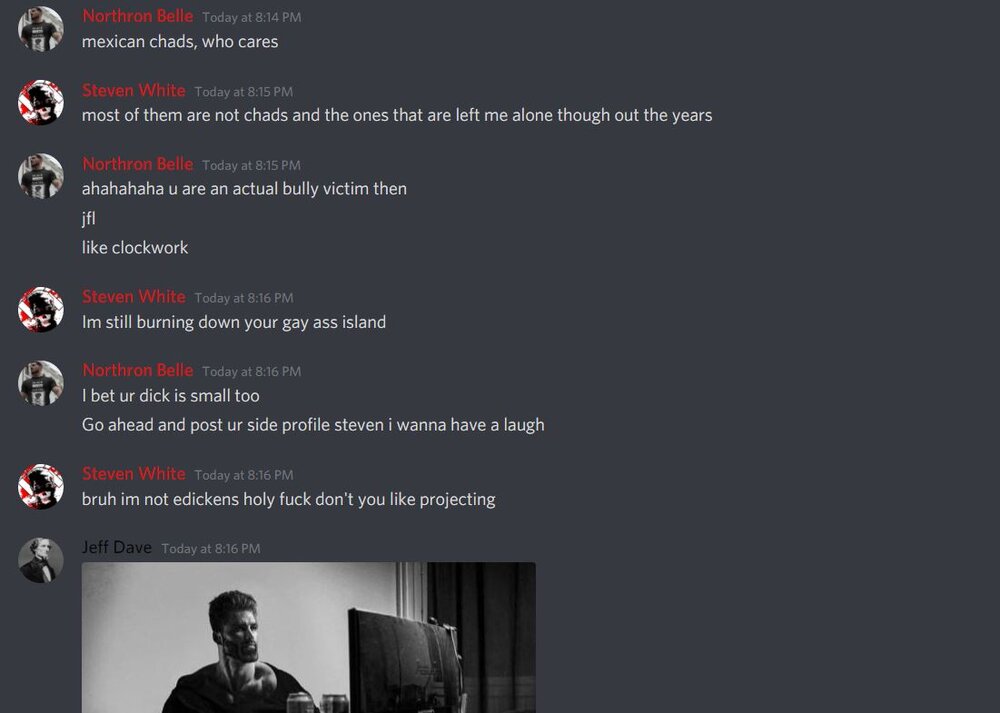Open Northron Belle's avatar at 8:14 PM
The width and height of the screenshot is (1000, 713).
pos(41,29)
